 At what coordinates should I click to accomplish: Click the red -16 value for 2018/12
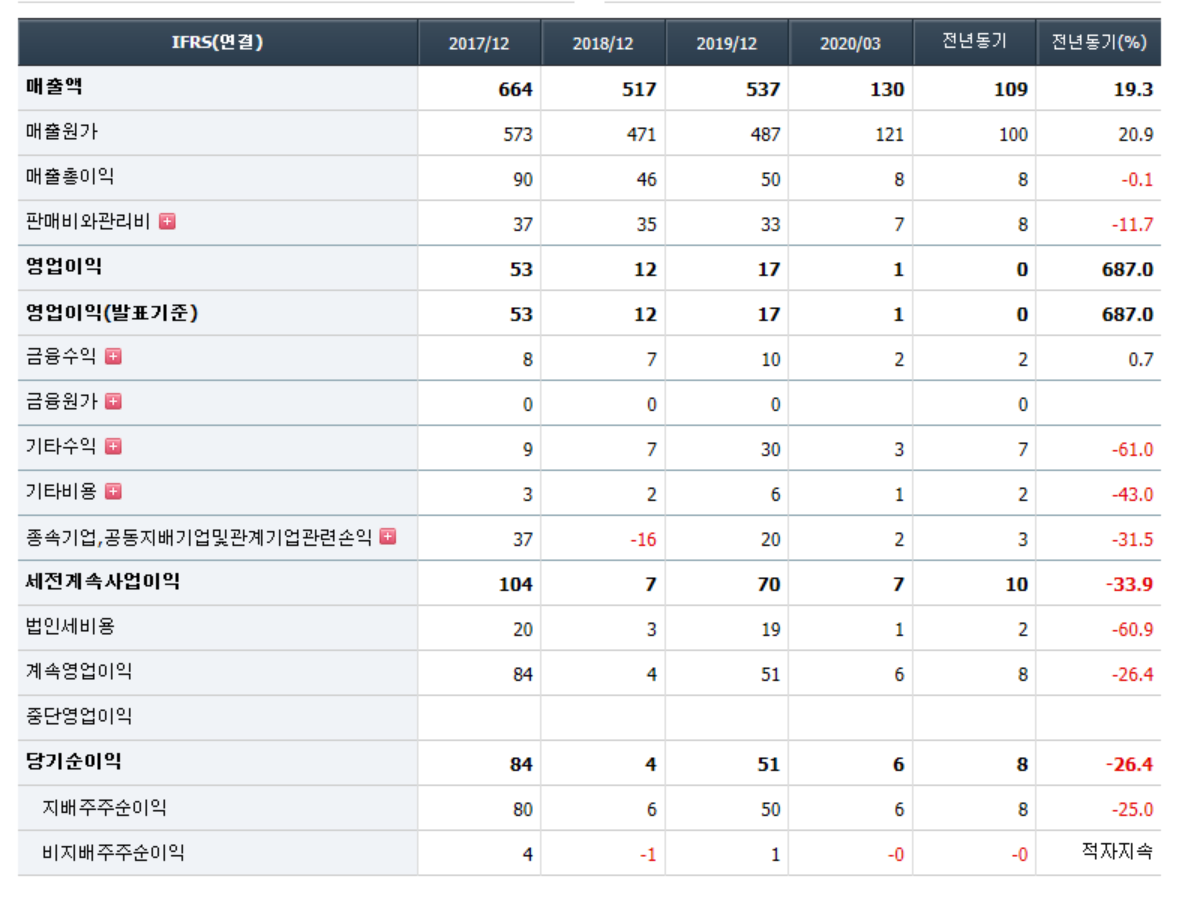[x=644, y=540]
